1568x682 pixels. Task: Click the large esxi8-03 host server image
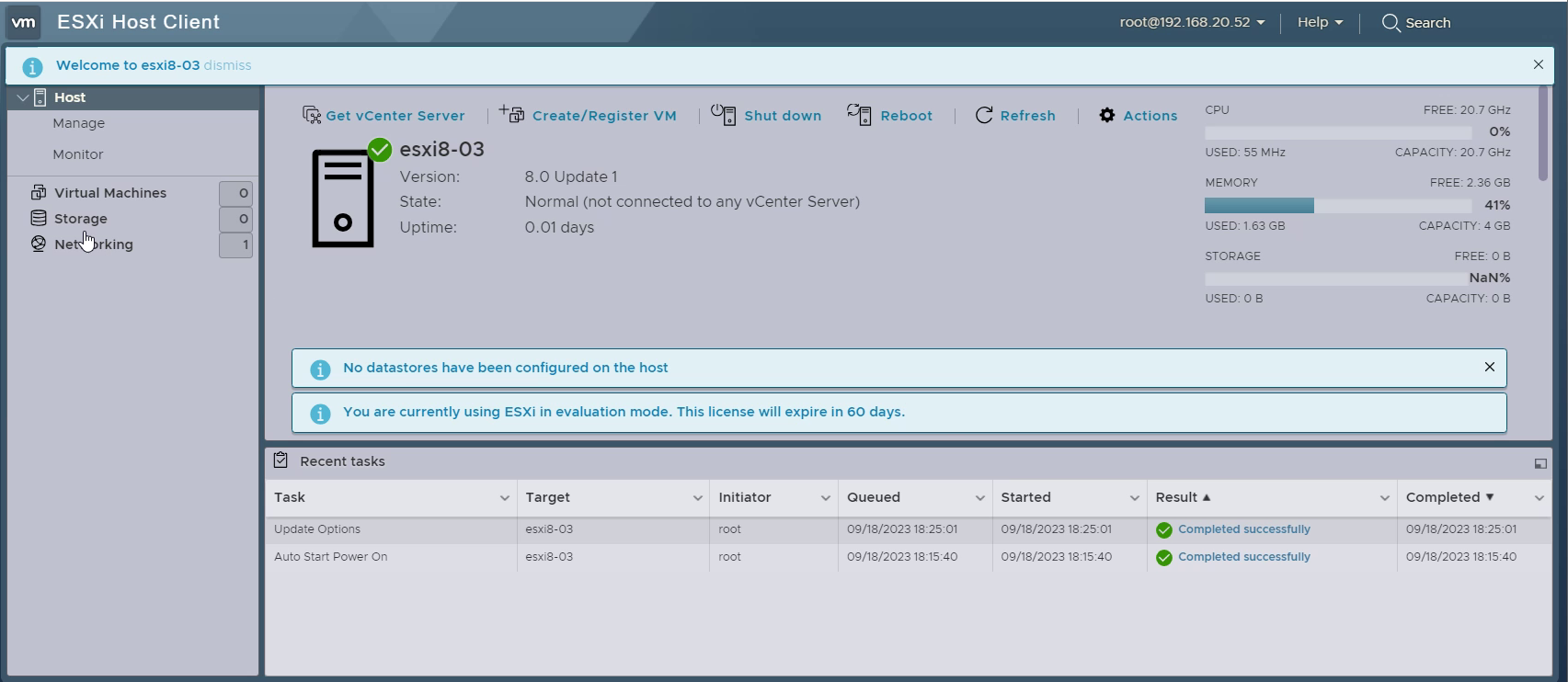click(343, 199)
